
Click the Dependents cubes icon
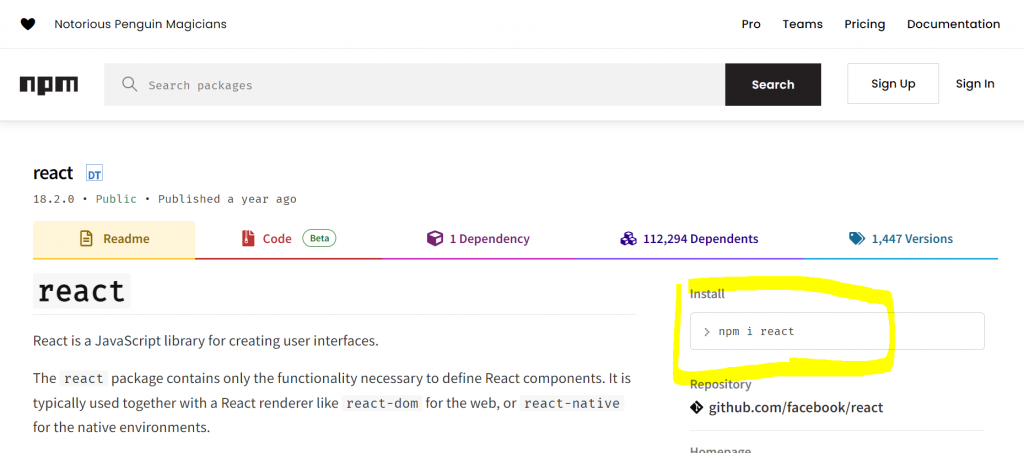point(628,239)
